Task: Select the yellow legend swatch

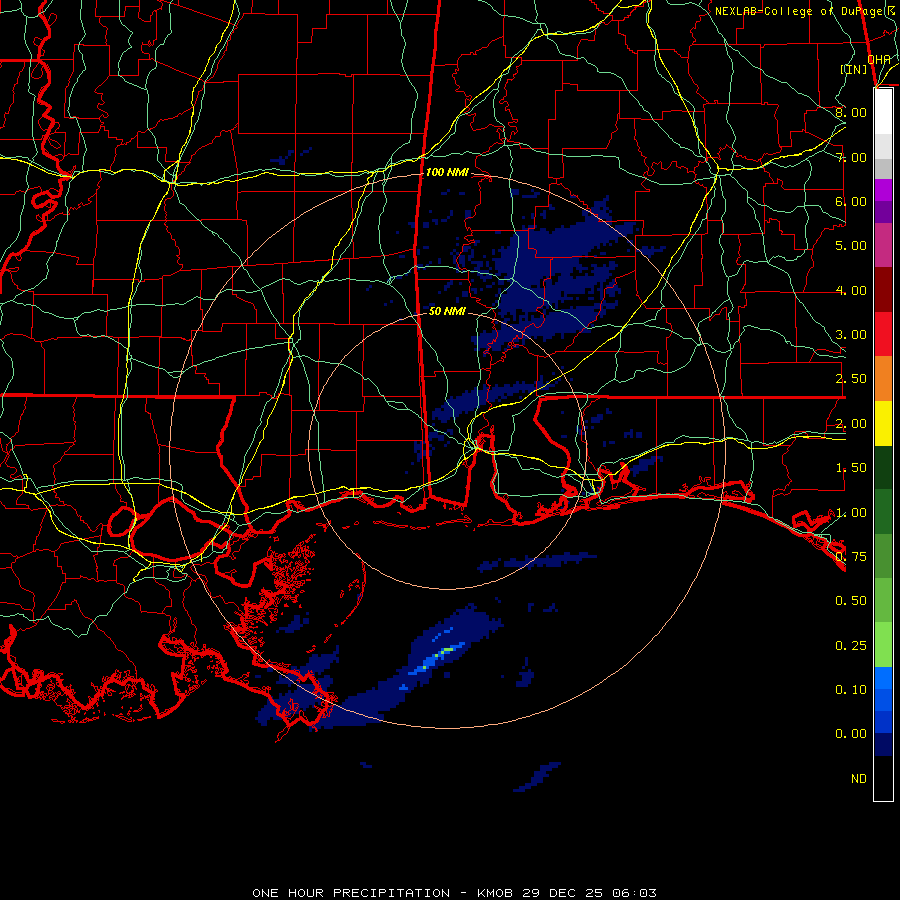Action: [883, 424]
